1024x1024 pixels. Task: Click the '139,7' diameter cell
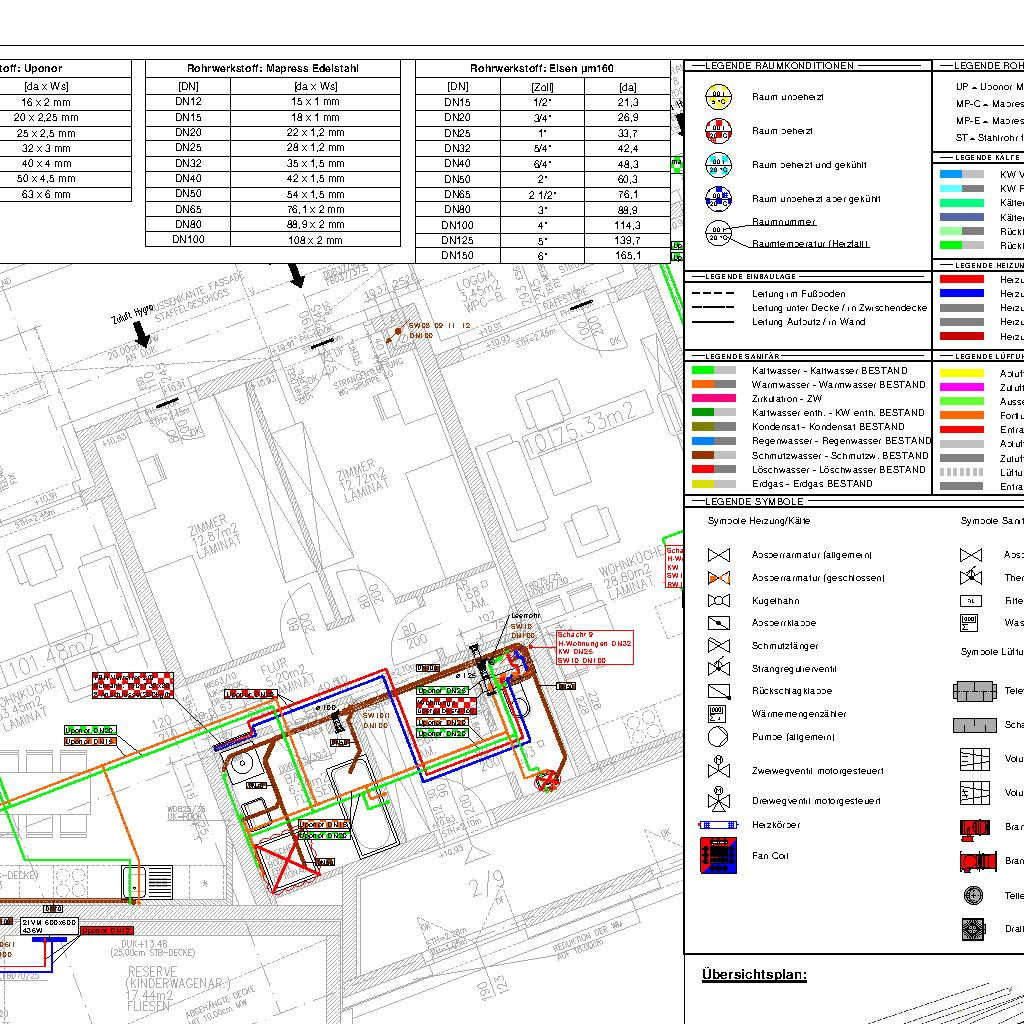tap(628, 240)
